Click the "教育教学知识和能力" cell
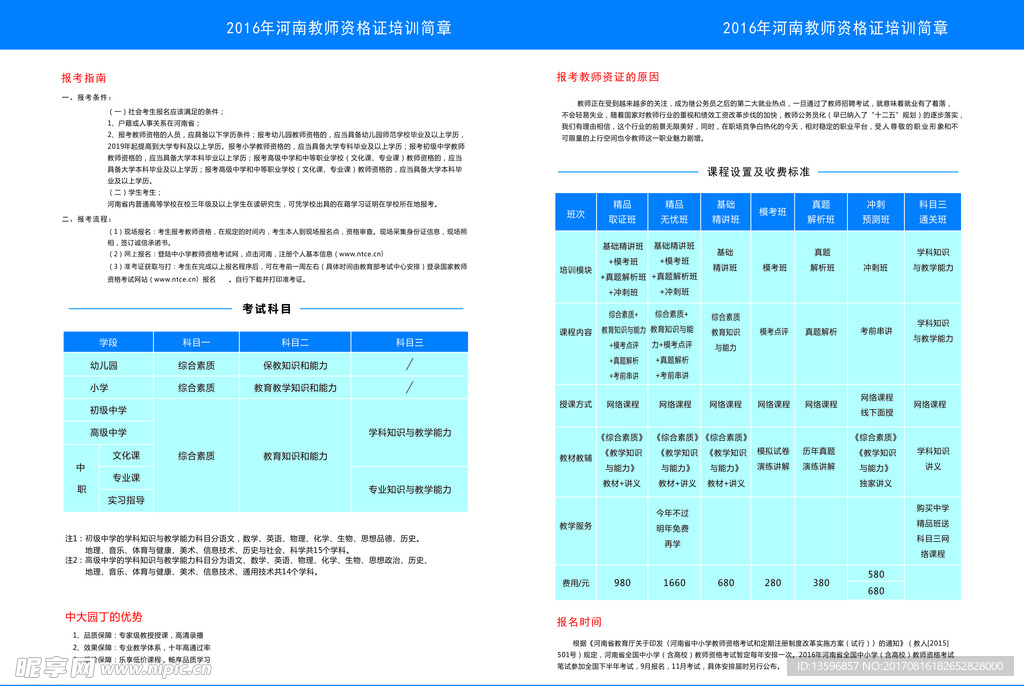1024x686 pixels. pos(295,387)
